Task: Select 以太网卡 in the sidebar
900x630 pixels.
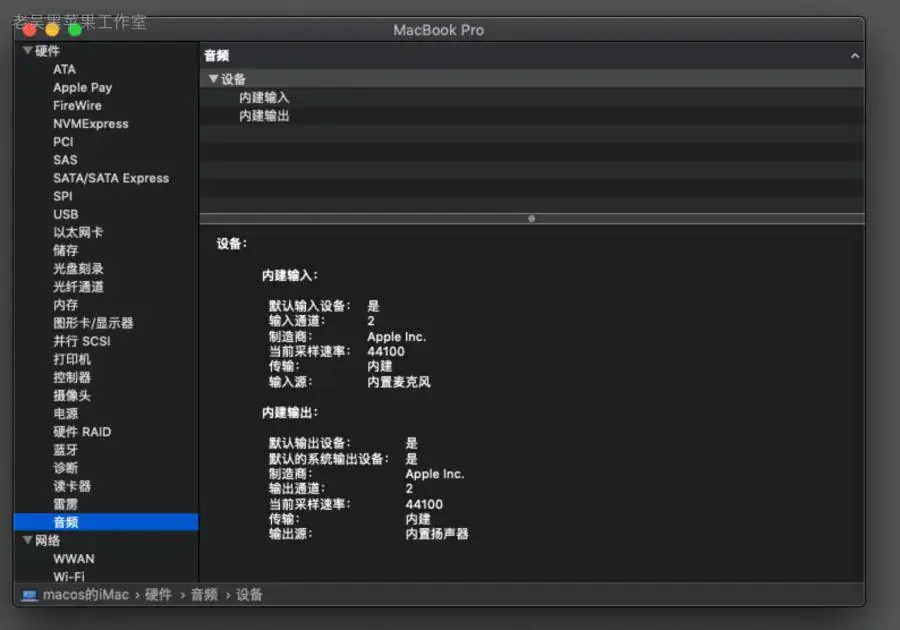Action: 78,232
